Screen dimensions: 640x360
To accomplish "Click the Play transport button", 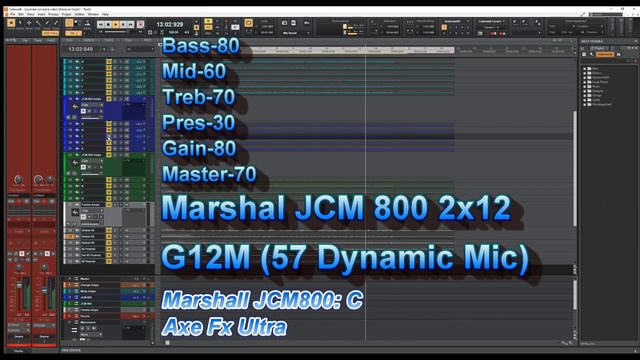I will (x=116, y=24).
